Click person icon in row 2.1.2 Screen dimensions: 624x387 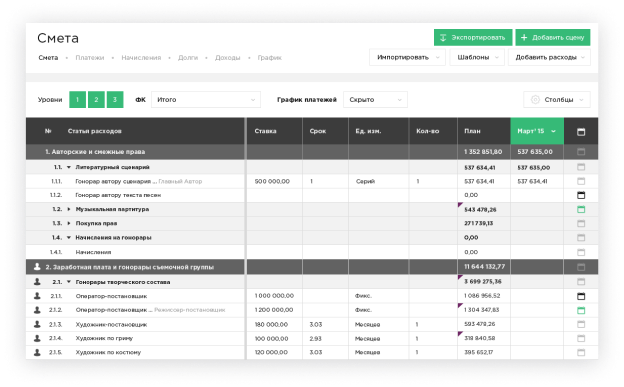pyautogui.click(x=37, y=310)
